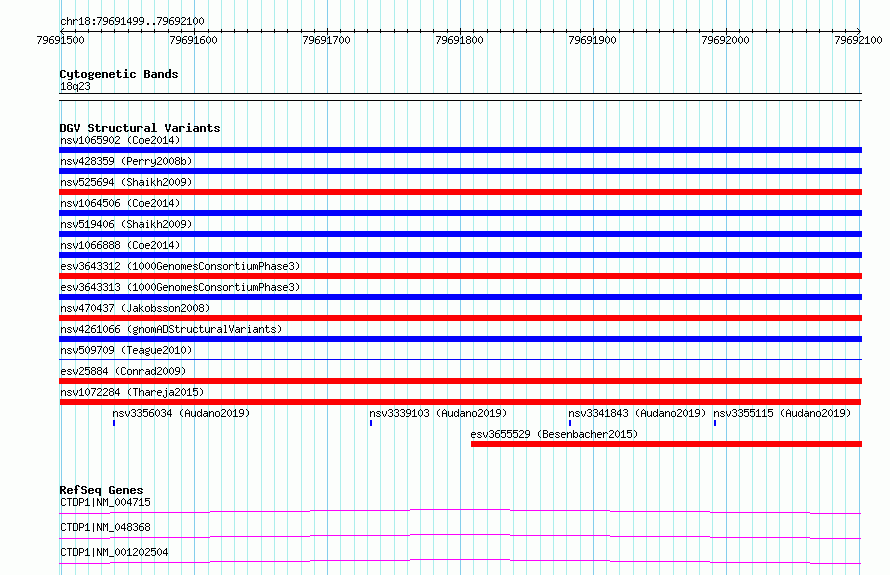This screenshot has height=575, width=890.
Task: Click nsv470437 (Jakobsson2008) variant label
Action: [x=135, y=308]
